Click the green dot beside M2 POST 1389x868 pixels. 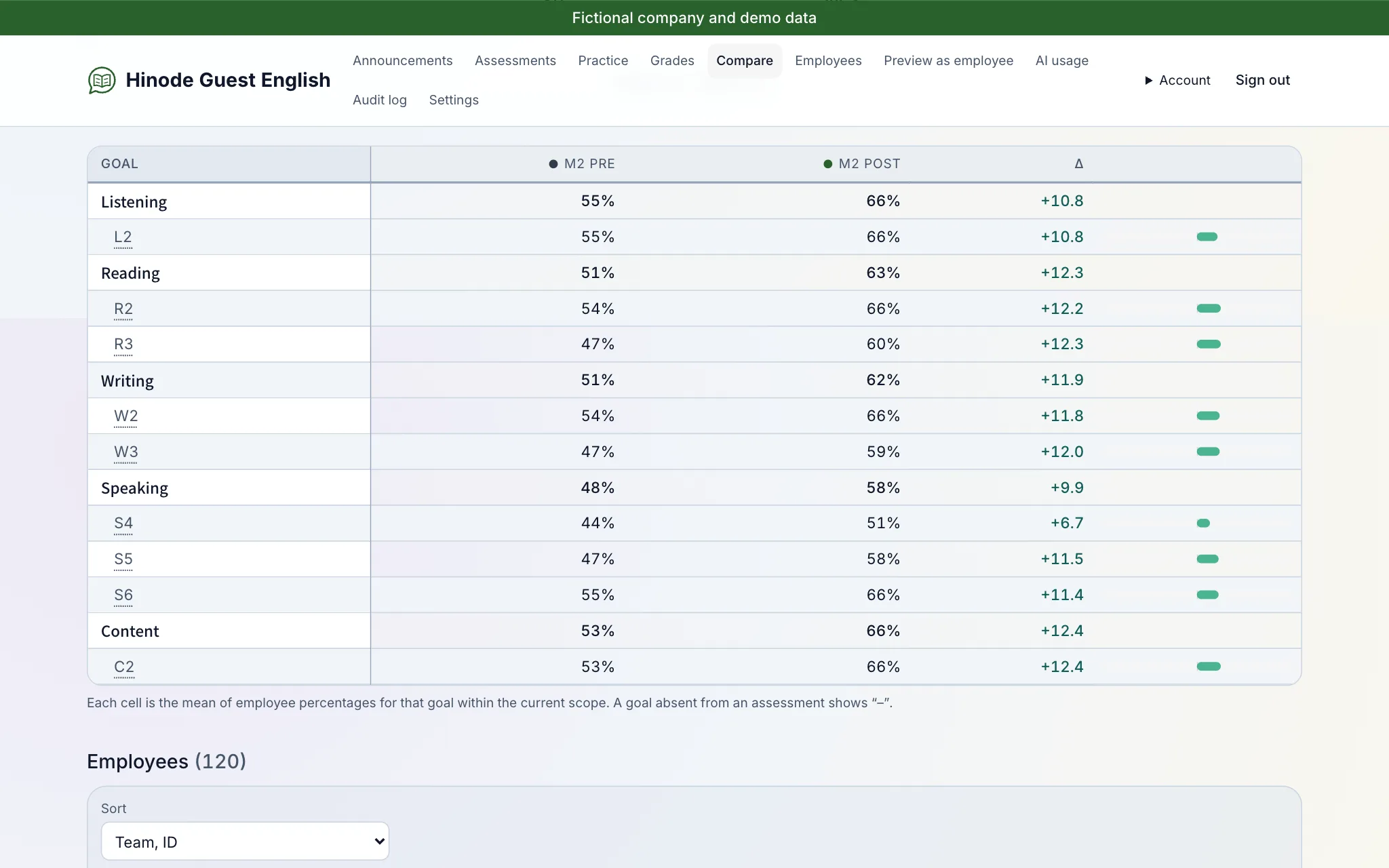tap(827, 164)
